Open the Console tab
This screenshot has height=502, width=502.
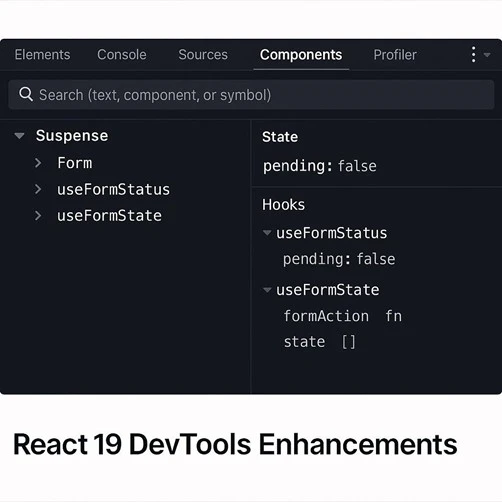pyautogui.click(x=122, y=55)
